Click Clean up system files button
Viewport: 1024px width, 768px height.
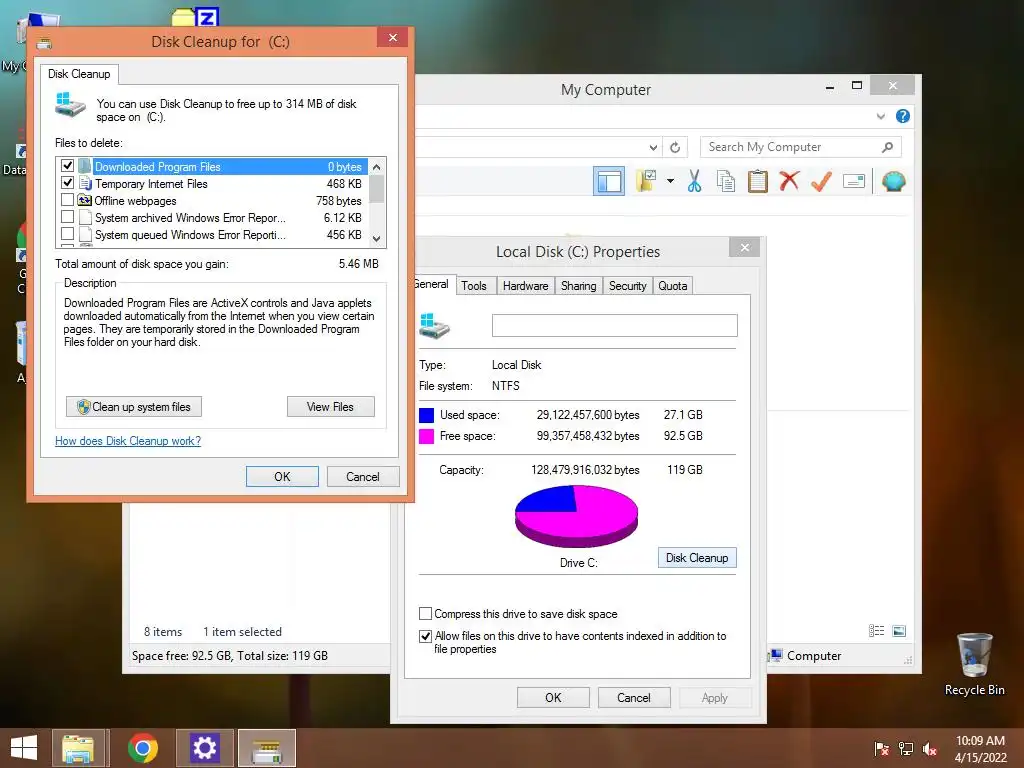click(x=134, y=407)
